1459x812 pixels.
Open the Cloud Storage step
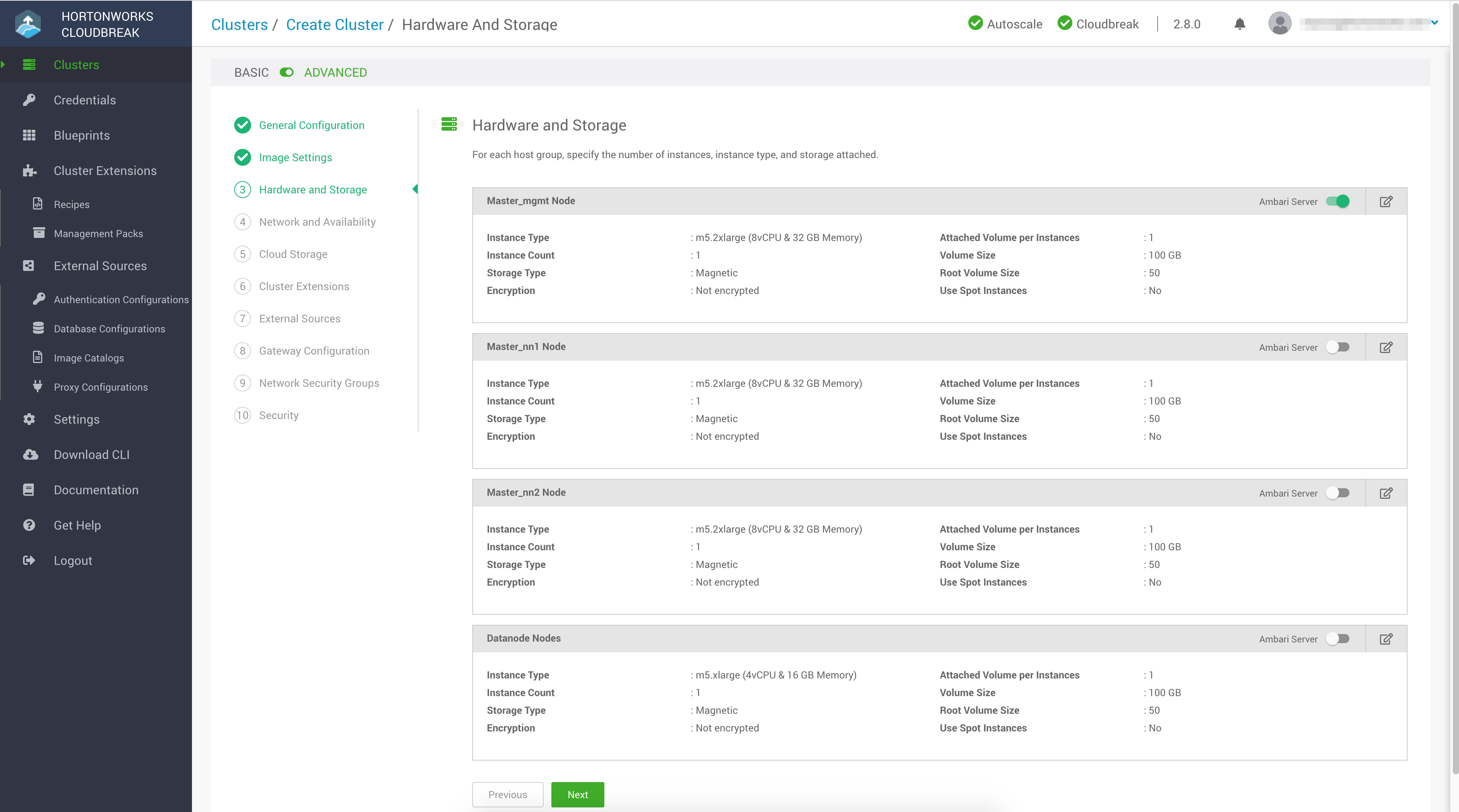[293, 254]
